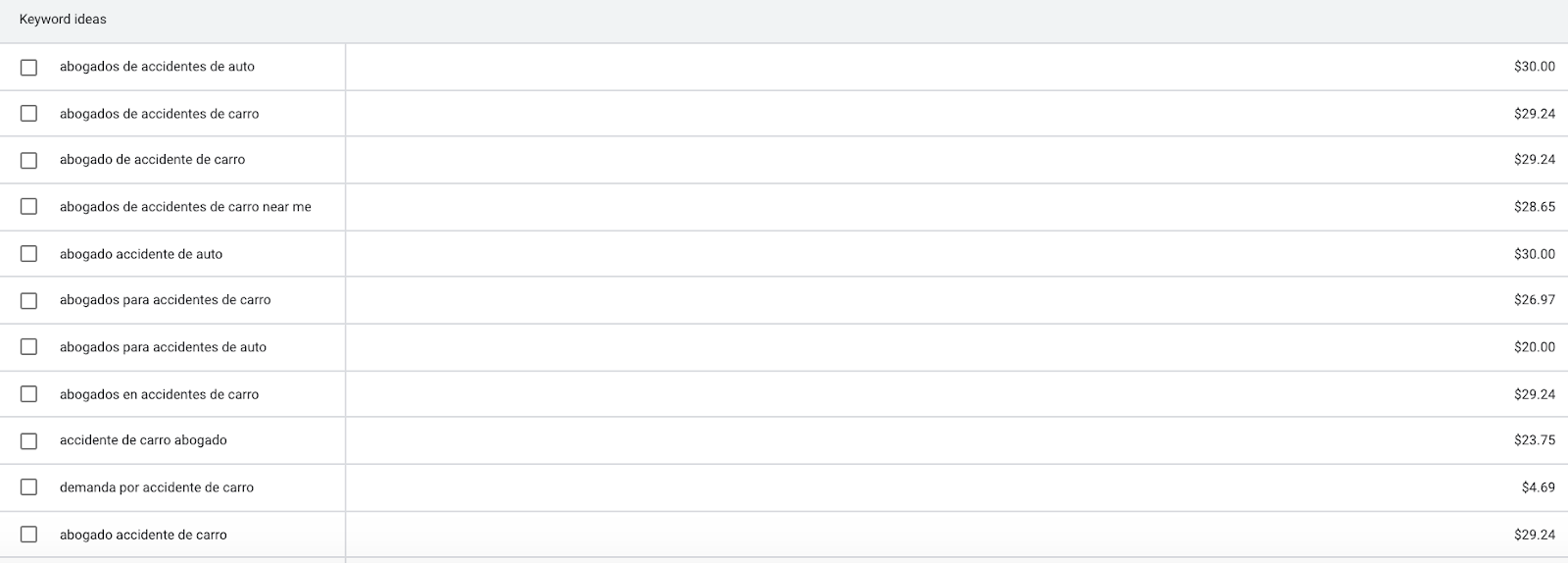1568x563 pixels.
Task: Open keyword 'abogados de accidentes de carro near me'
Action: point(185,207)
